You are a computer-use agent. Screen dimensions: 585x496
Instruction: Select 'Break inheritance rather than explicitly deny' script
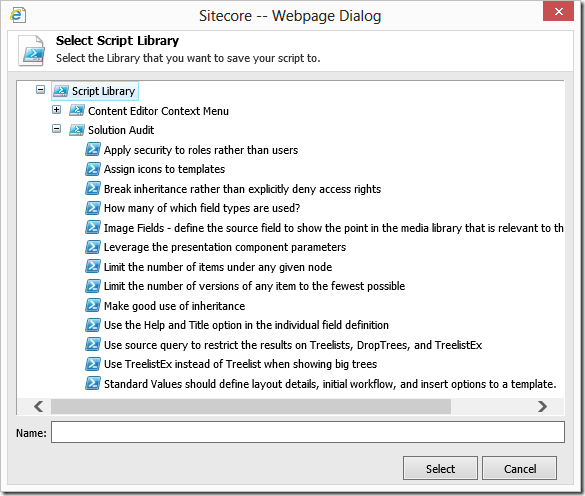point(242,189)
